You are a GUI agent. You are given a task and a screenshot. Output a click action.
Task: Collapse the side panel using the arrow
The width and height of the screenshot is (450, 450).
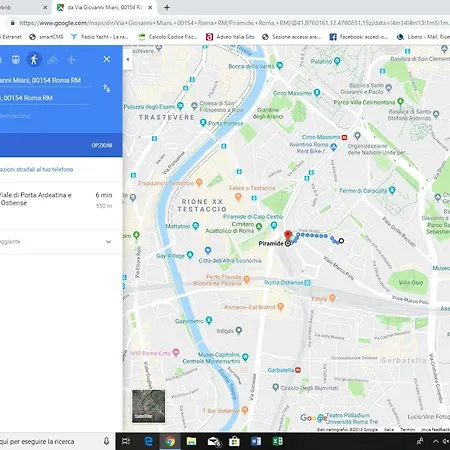click(x=128, y=59)
